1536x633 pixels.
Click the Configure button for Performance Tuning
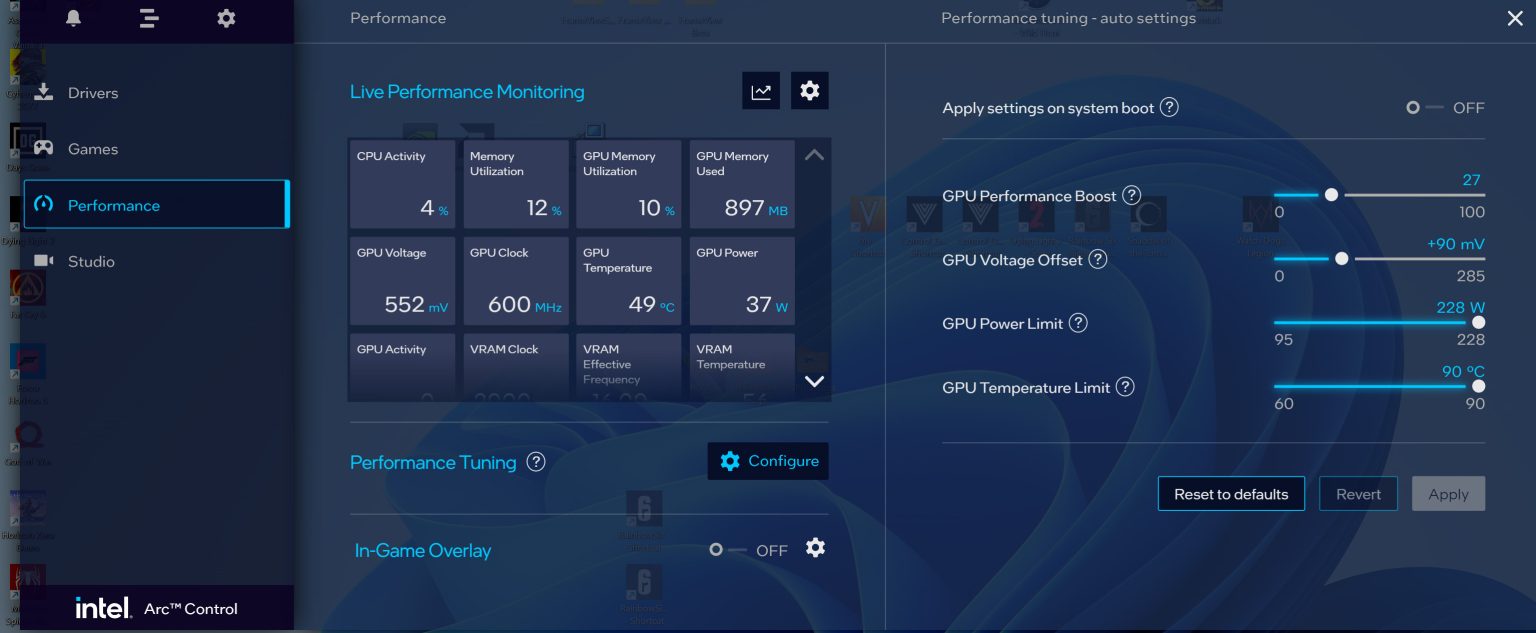pos(768,461)
